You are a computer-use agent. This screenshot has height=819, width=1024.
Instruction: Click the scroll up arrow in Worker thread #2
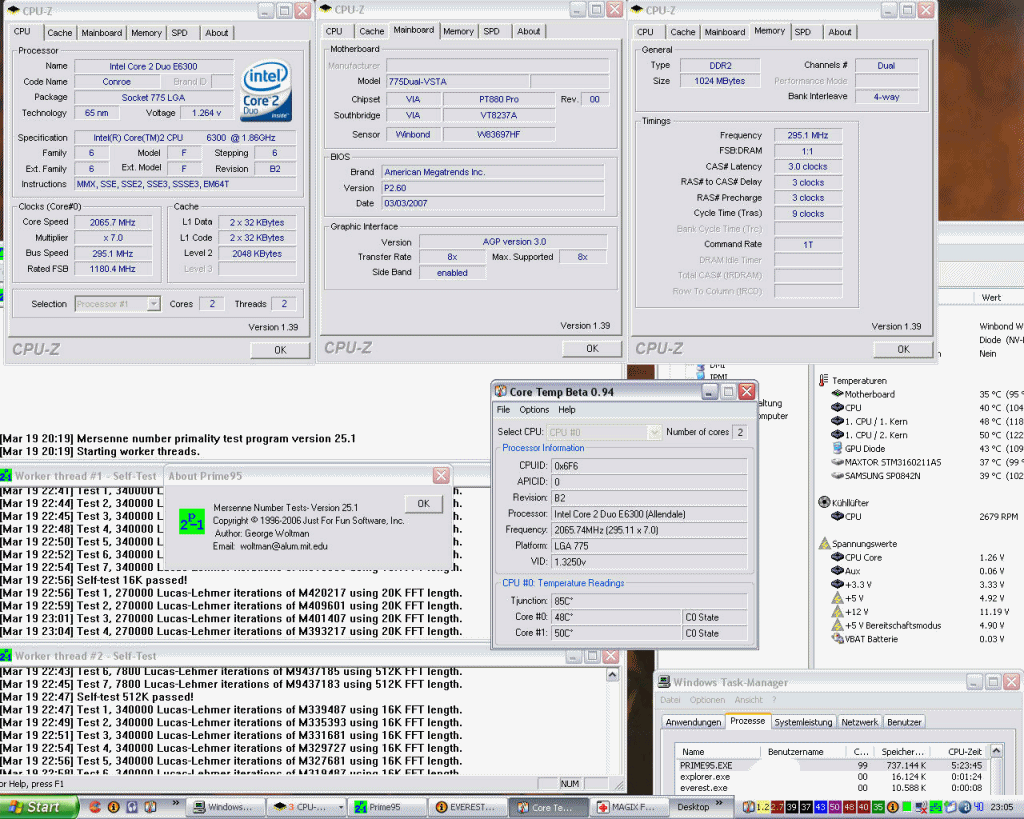coord(613,675)
